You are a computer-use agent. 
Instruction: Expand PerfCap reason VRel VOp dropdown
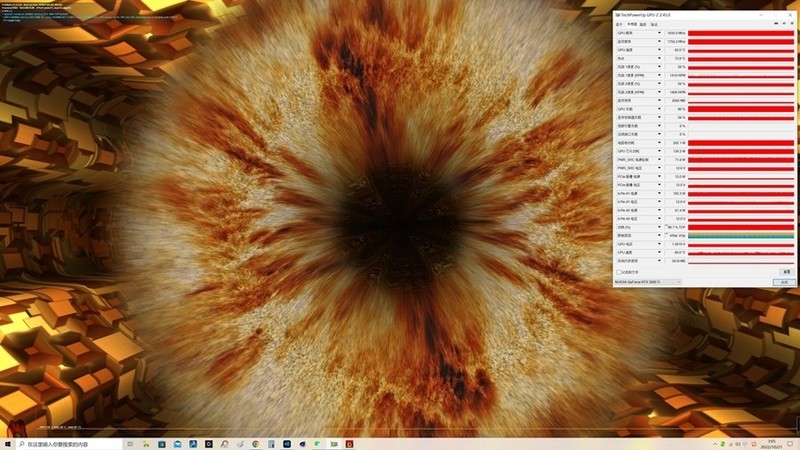[659, 235]
